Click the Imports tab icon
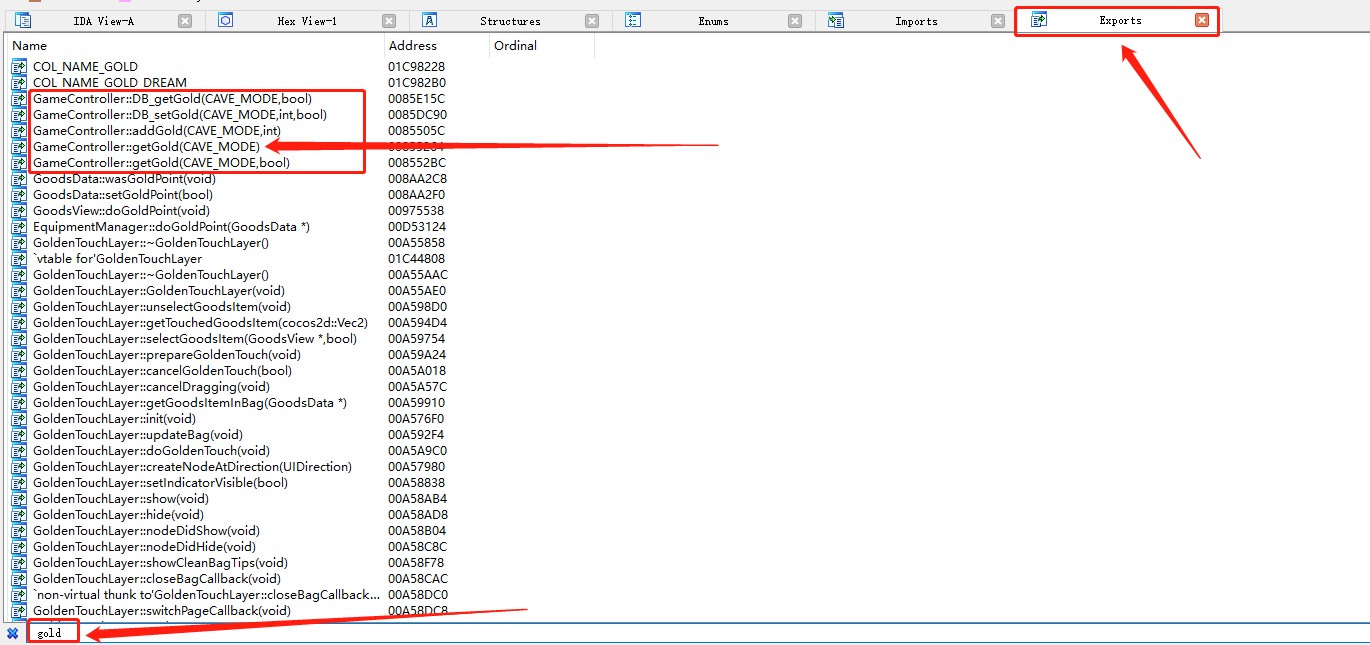Image resolution: width=1370 pixels, height=645 pixels. (836, 20)
